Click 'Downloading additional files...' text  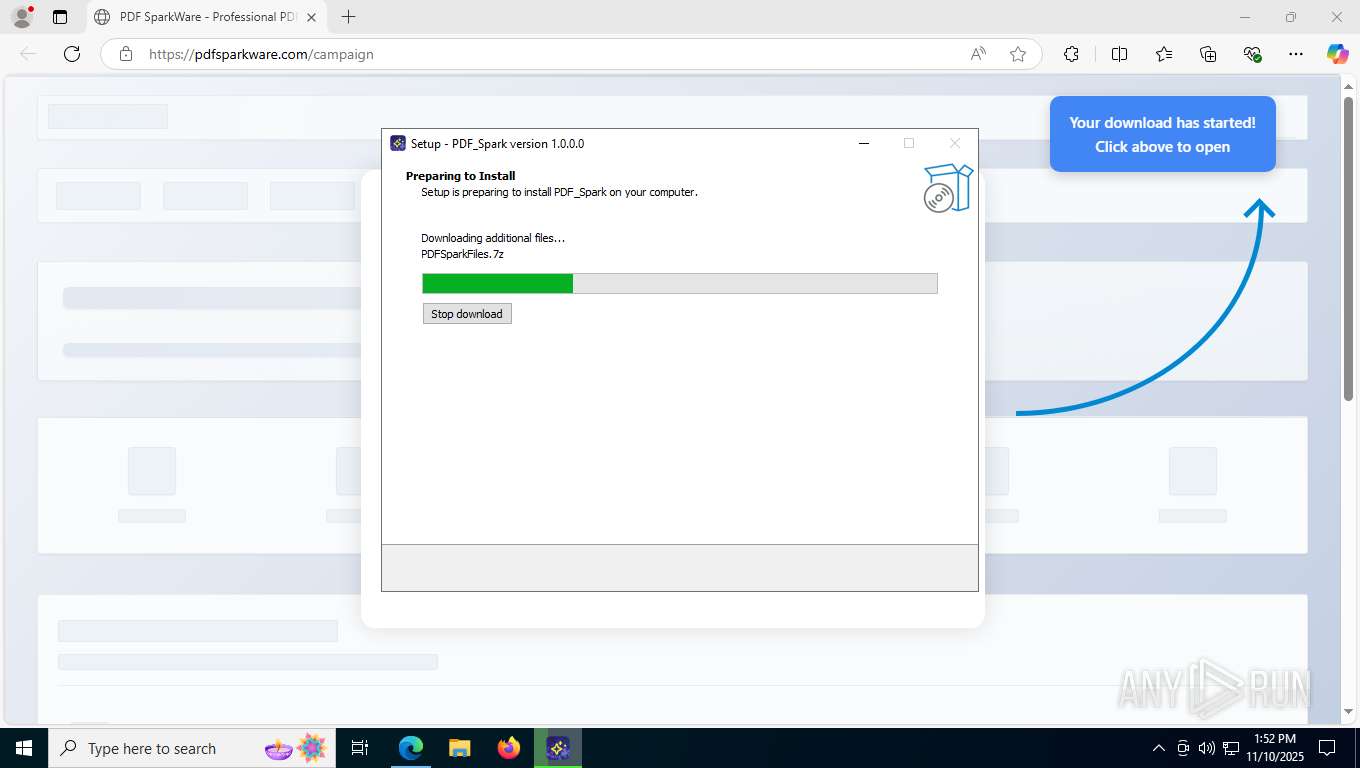[493, 238]
